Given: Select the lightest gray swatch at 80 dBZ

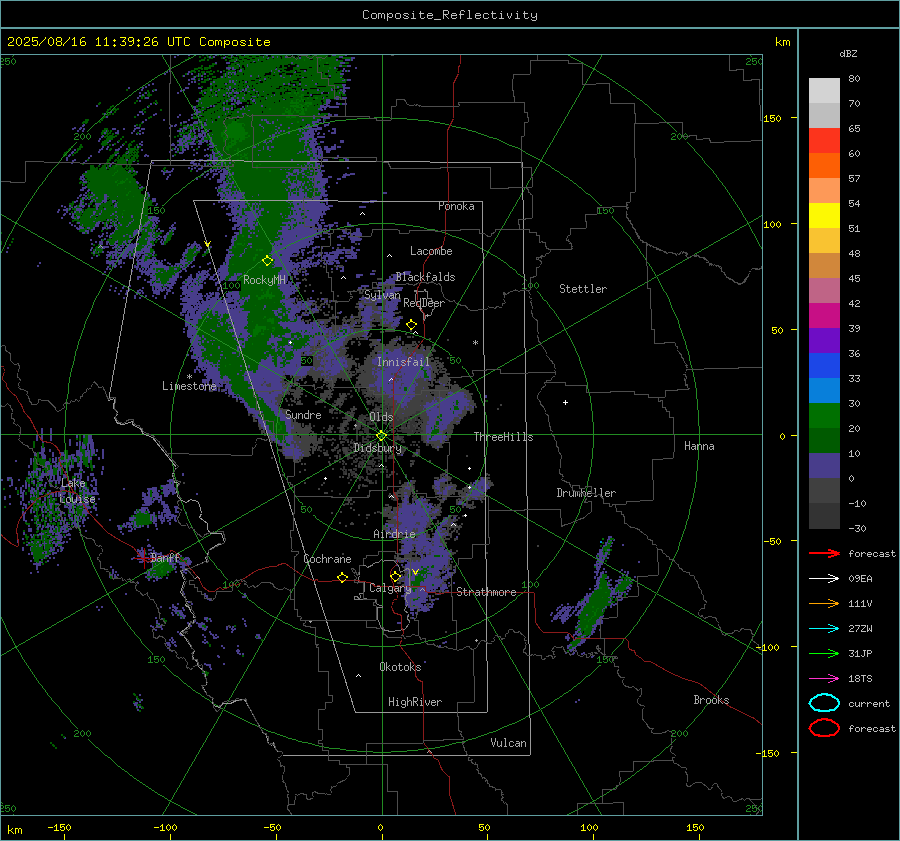Looking at the screenshot, I should pyautogui.click(x=824, y=91).
